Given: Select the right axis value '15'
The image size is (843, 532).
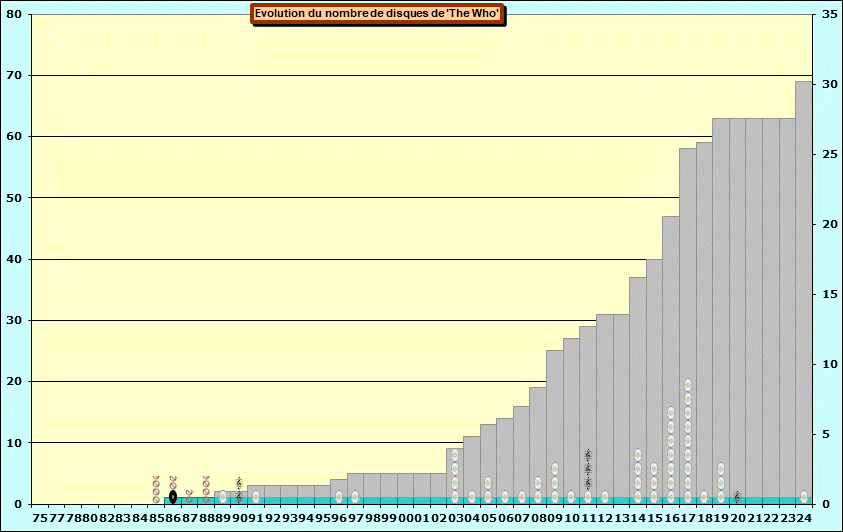Looking at the screenshot, I should tap(830, 294).
